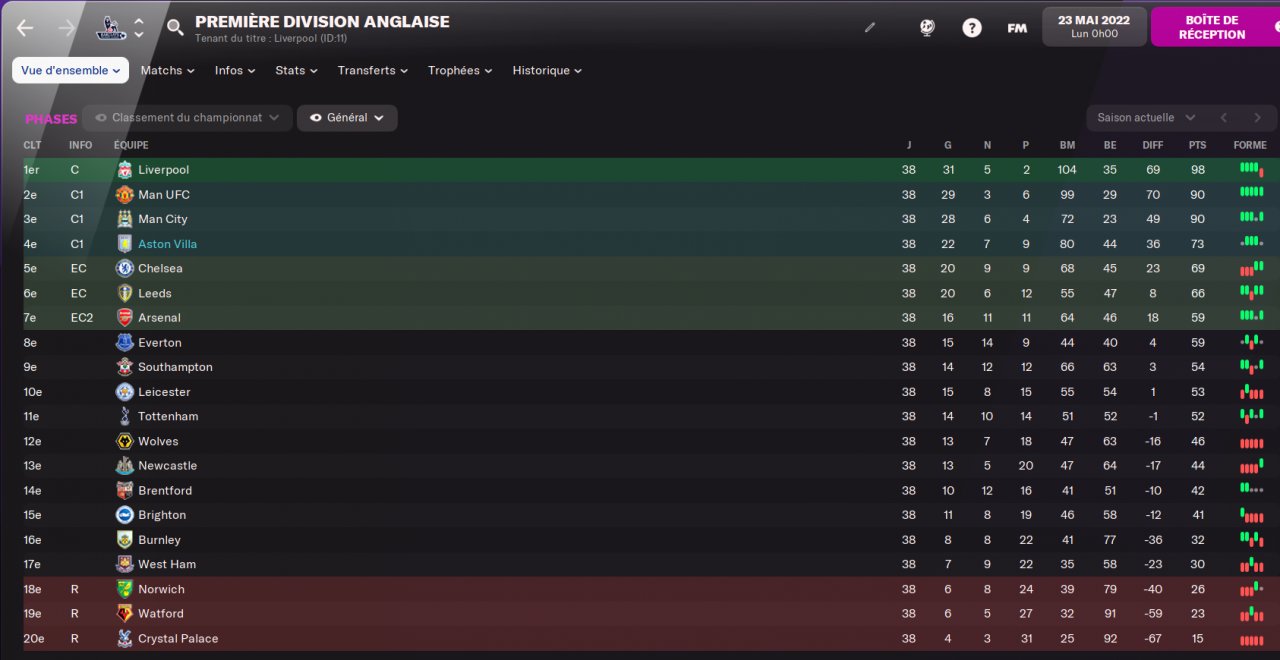Click the pencil edit icon
This screenshot has width=1280, height=660.
point(870,28)
